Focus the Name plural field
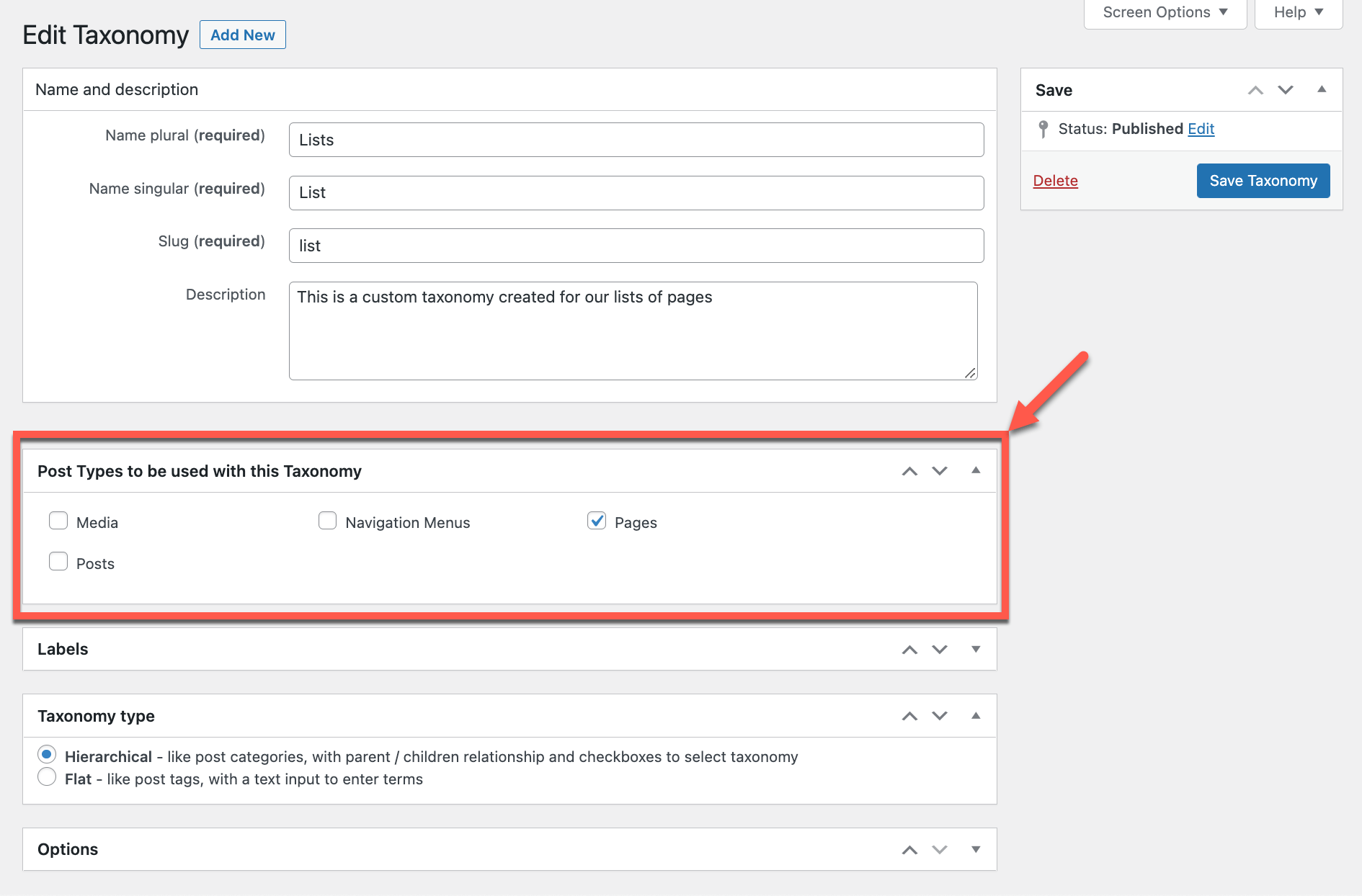The image size is (1362, 896). coord(636,140)
